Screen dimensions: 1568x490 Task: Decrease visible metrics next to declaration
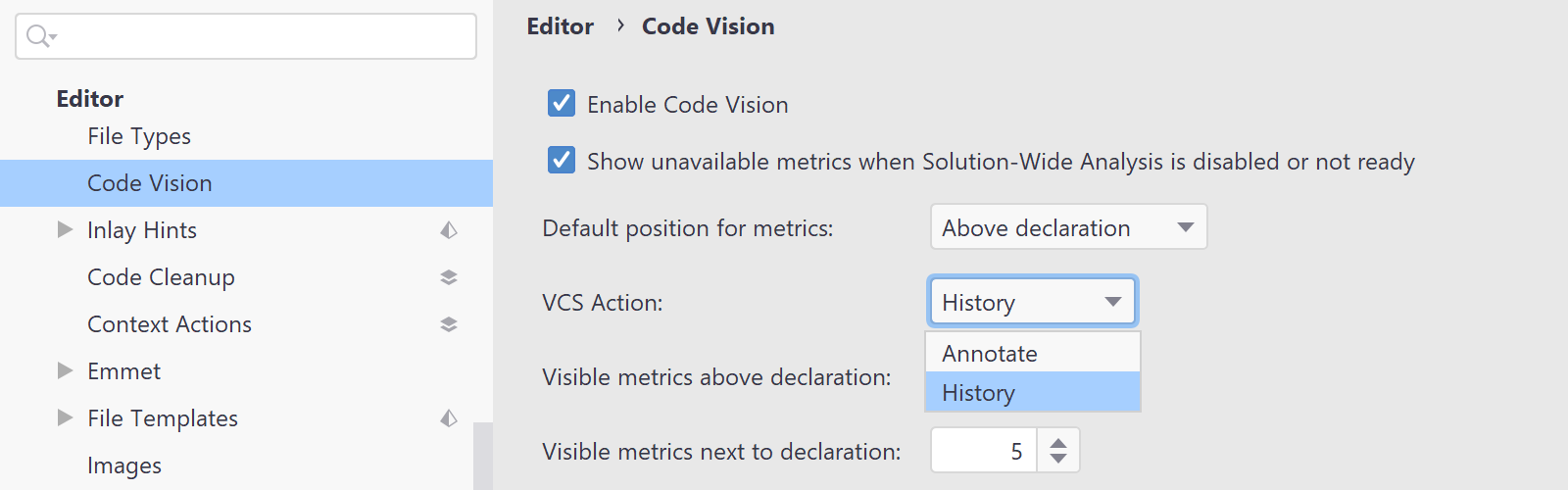[1058, 459]
